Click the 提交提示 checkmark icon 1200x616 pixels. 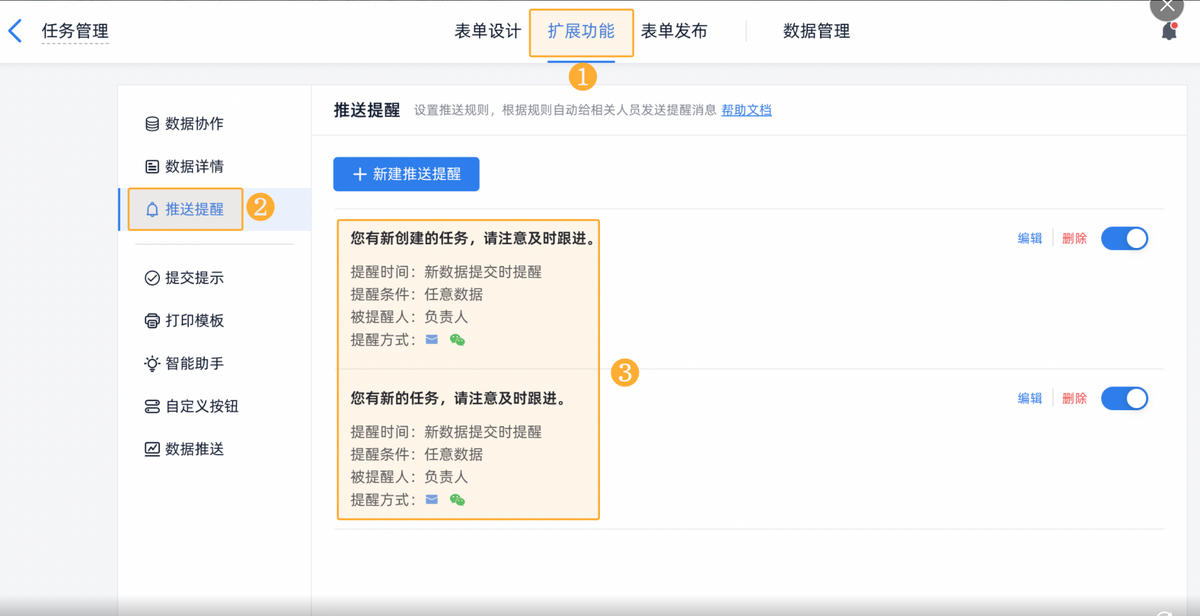click(x=152, y=278)
